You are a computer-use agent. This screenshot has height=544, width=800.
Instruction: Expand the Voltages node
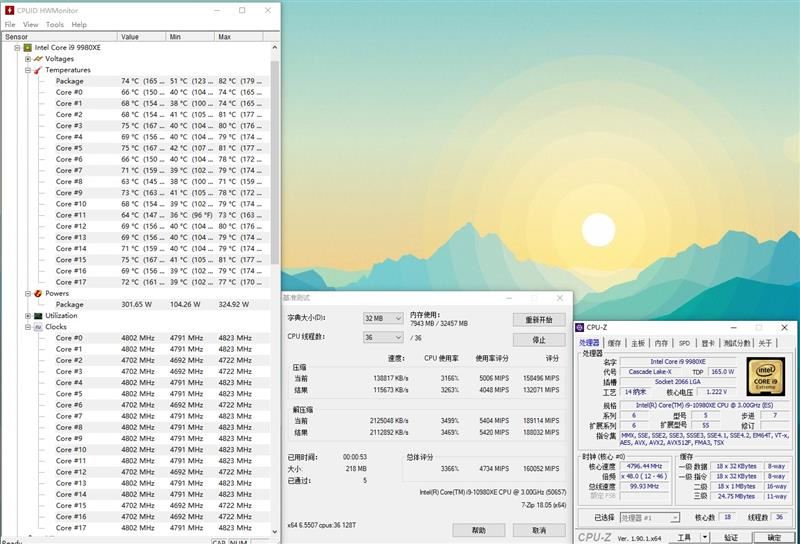pos(28,59)
